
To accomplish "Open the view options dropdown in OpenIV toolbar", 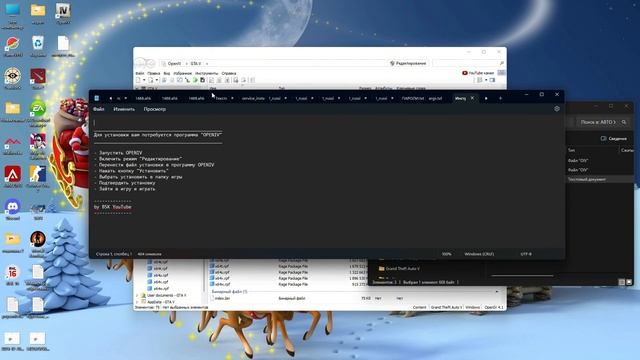I will [x=486, y=80].
